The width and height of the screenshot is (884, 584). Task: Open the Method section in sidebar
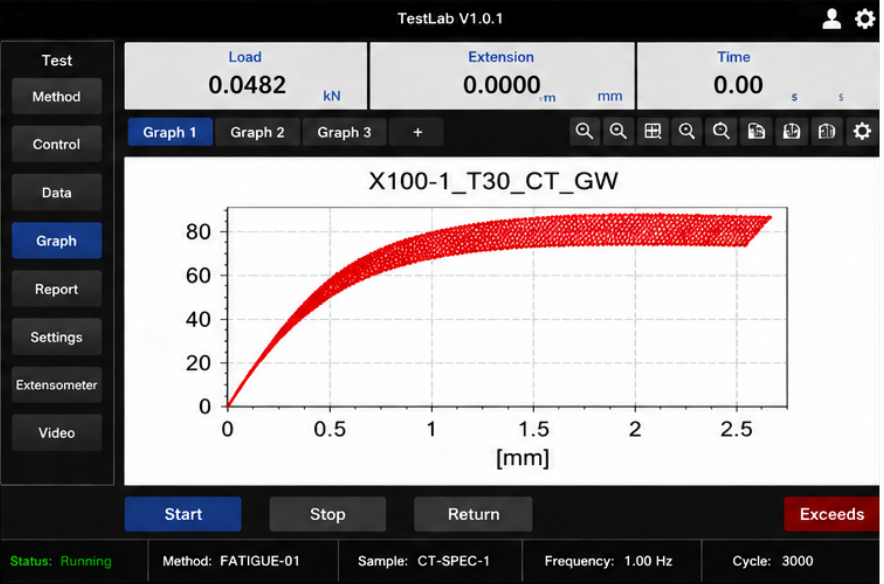[x=56, y=96]
